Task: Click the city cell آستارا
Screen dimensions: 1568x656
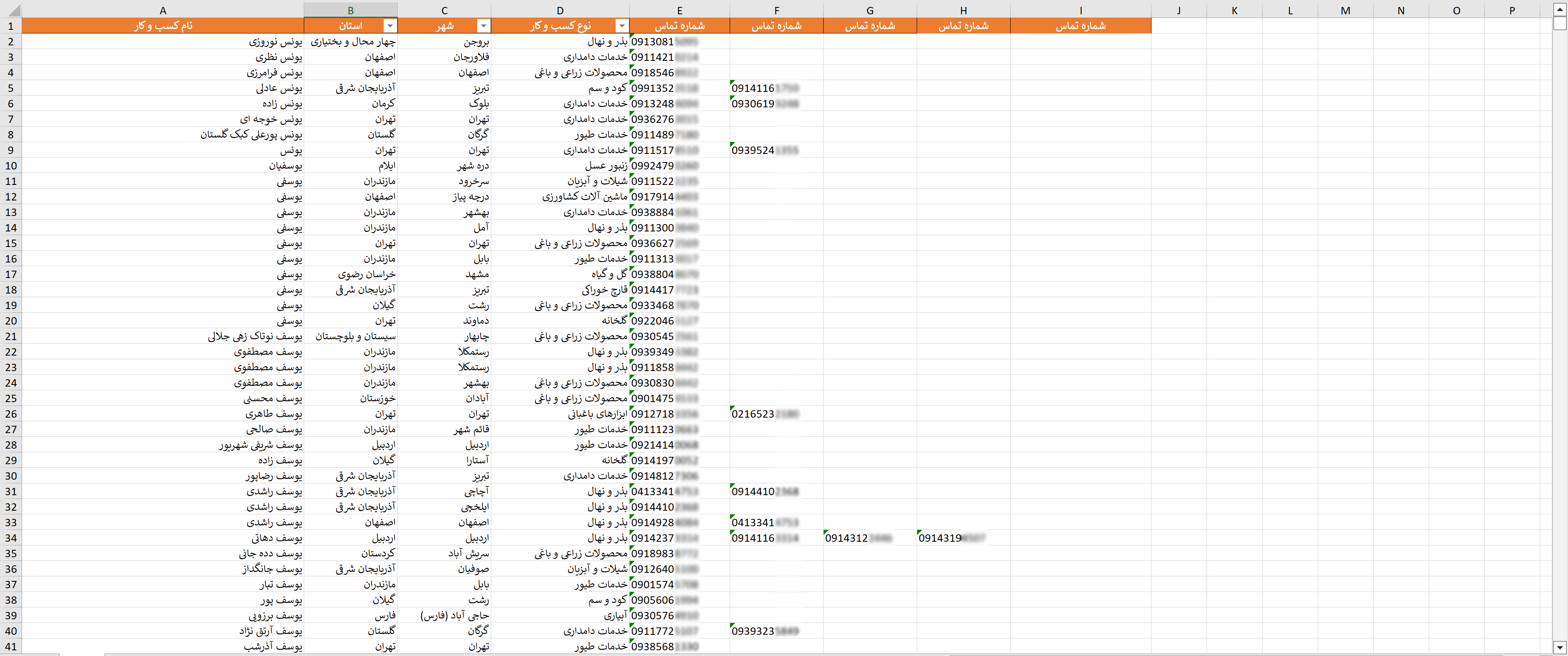Action: (x=444, y=460)
